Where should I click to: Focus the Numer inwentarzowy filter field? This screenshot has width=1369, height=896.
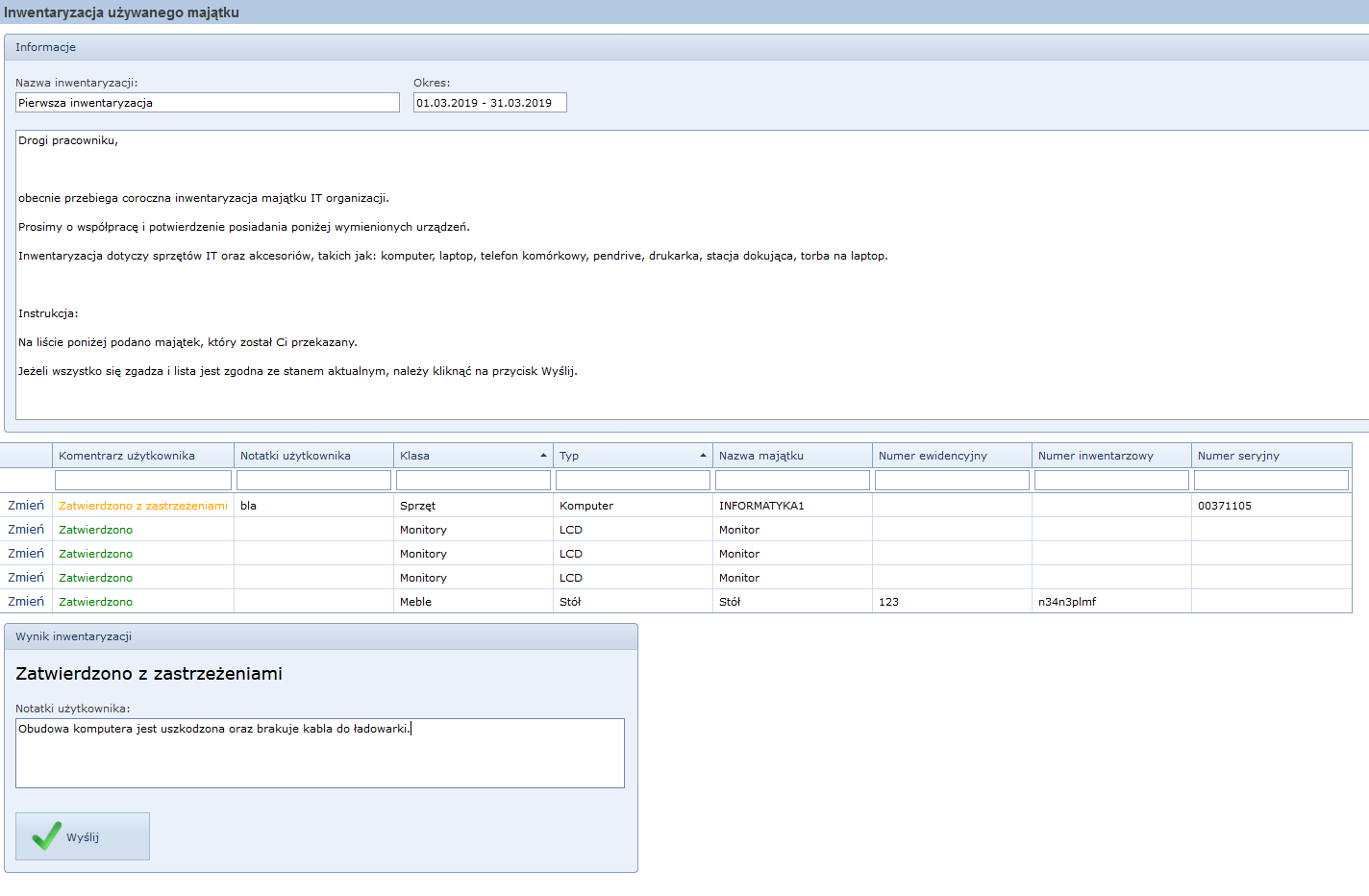coord(1112,480)
